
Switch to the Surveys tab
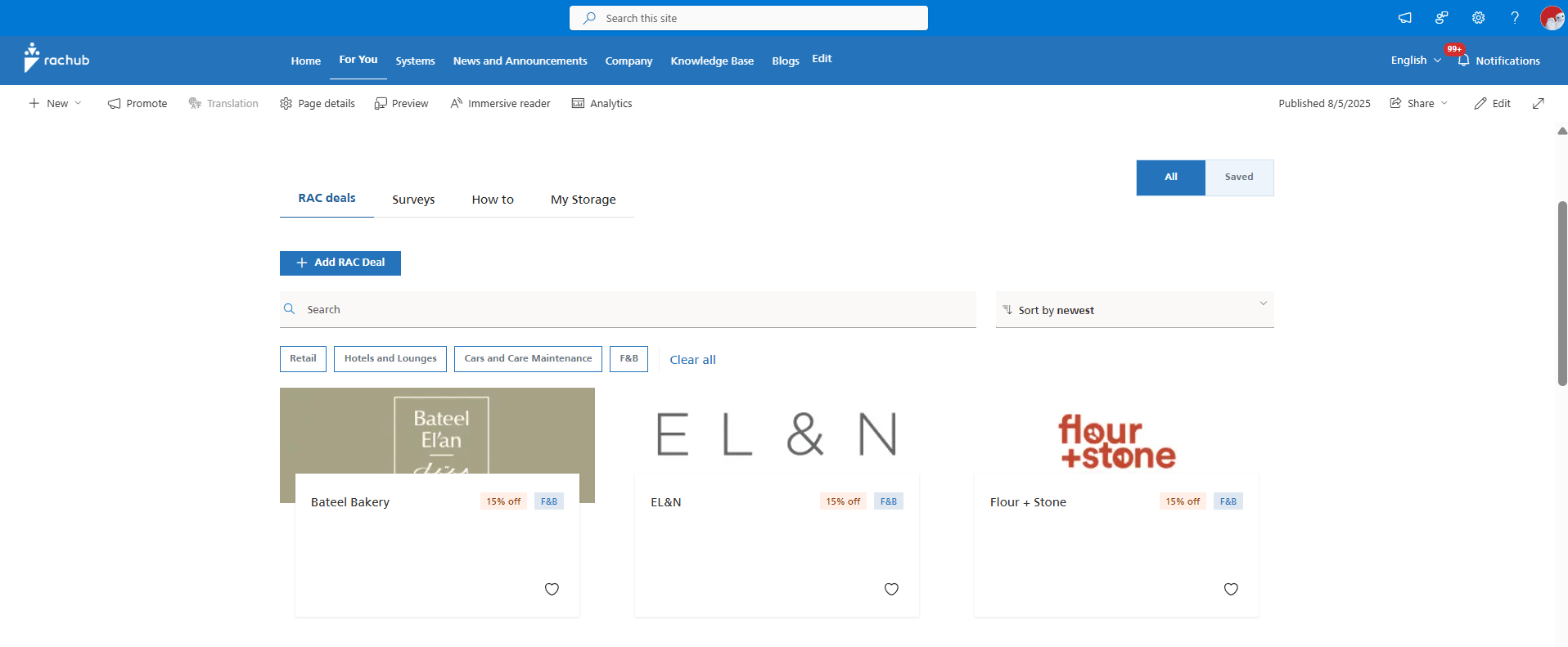[x=413, y=200]
